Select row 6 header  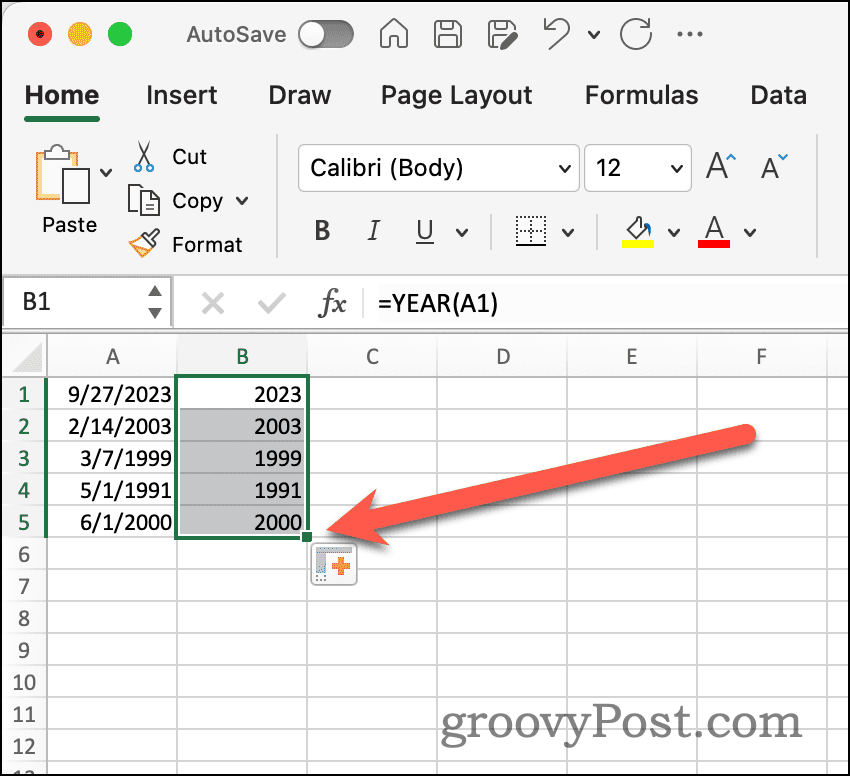[24, 555]
